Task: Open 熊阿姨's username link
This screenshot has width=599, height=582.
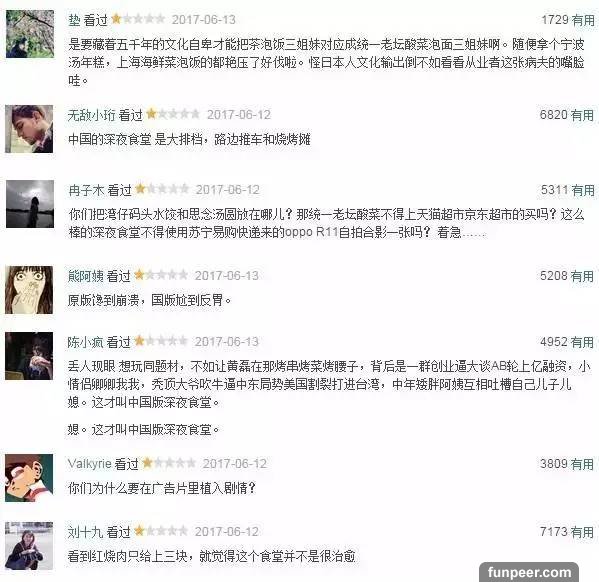Action: [x=86, y=276]
